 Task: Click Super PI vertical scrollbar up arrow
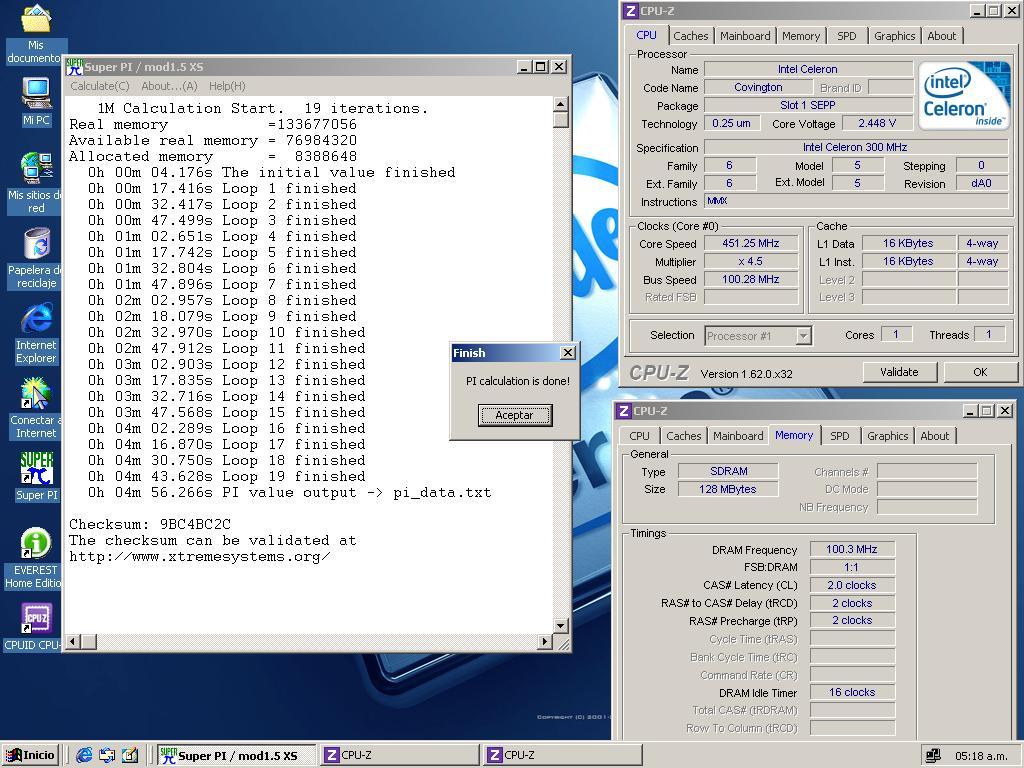click(x=561, y=104)
